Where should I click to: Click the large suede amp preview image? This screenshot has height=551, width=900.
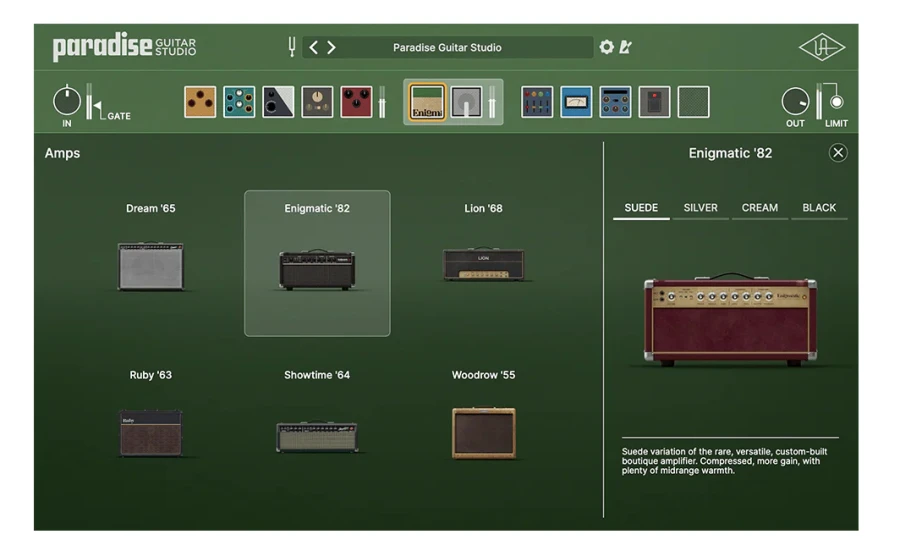click(730, 320)
